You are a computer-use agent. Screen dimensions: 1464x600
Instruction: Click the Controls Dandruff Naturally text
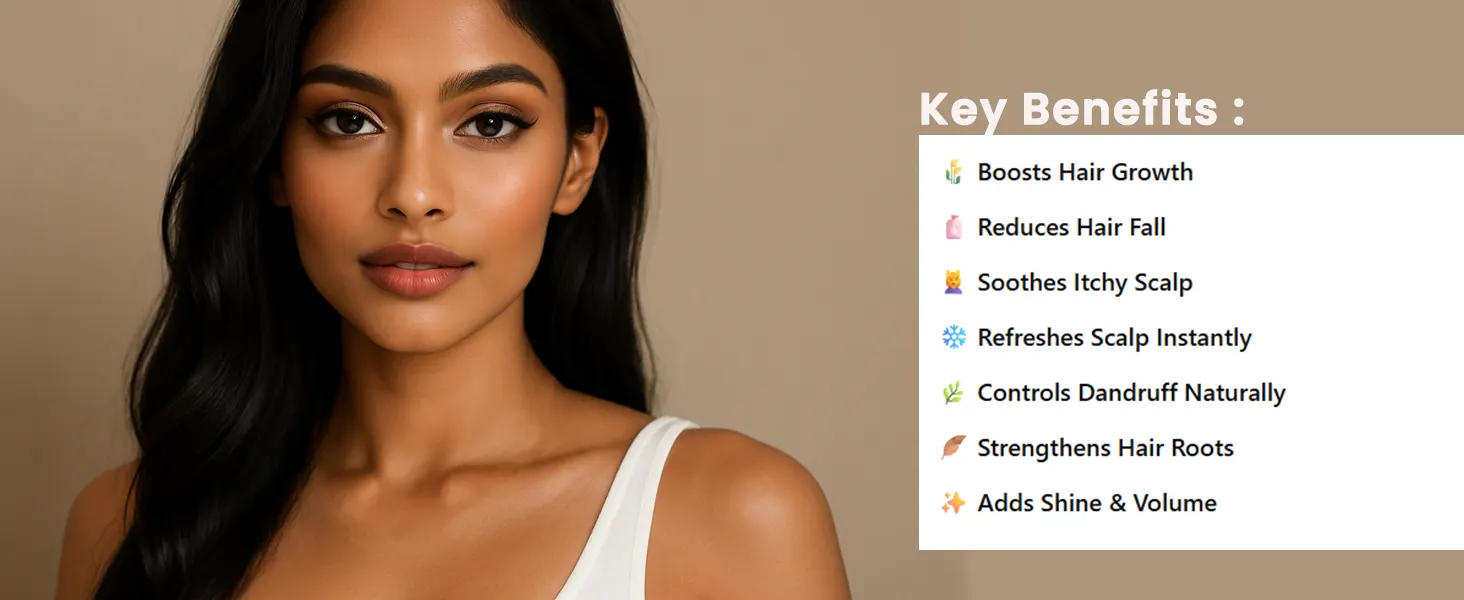[1131, 393]
